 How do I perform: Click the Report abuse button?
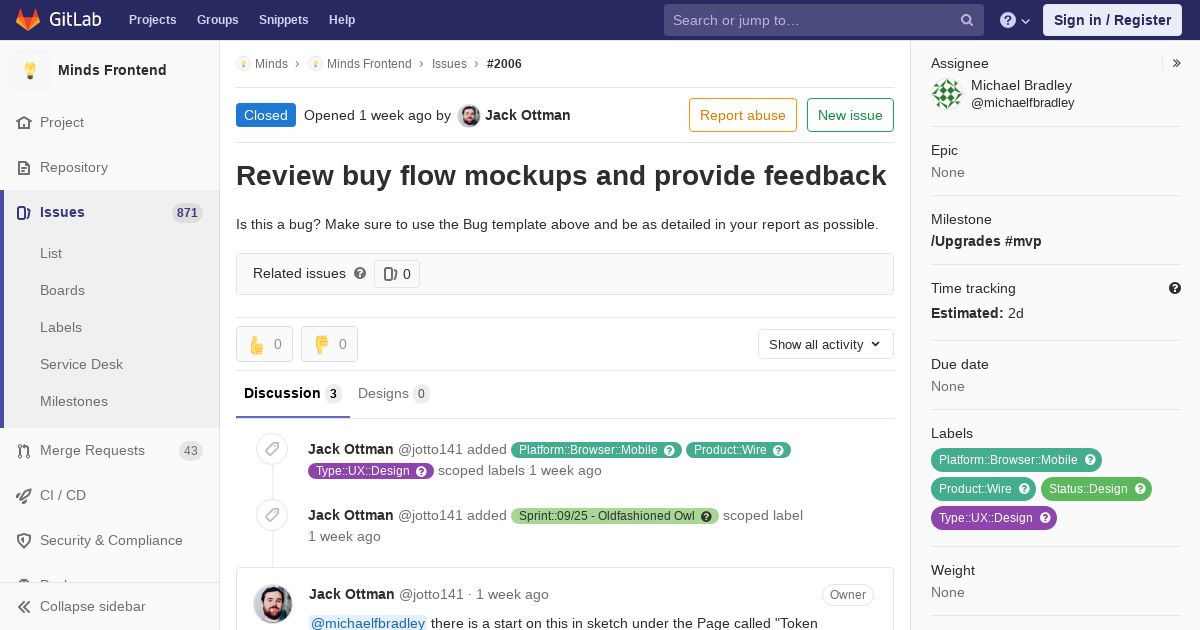(x=743, y=115)
